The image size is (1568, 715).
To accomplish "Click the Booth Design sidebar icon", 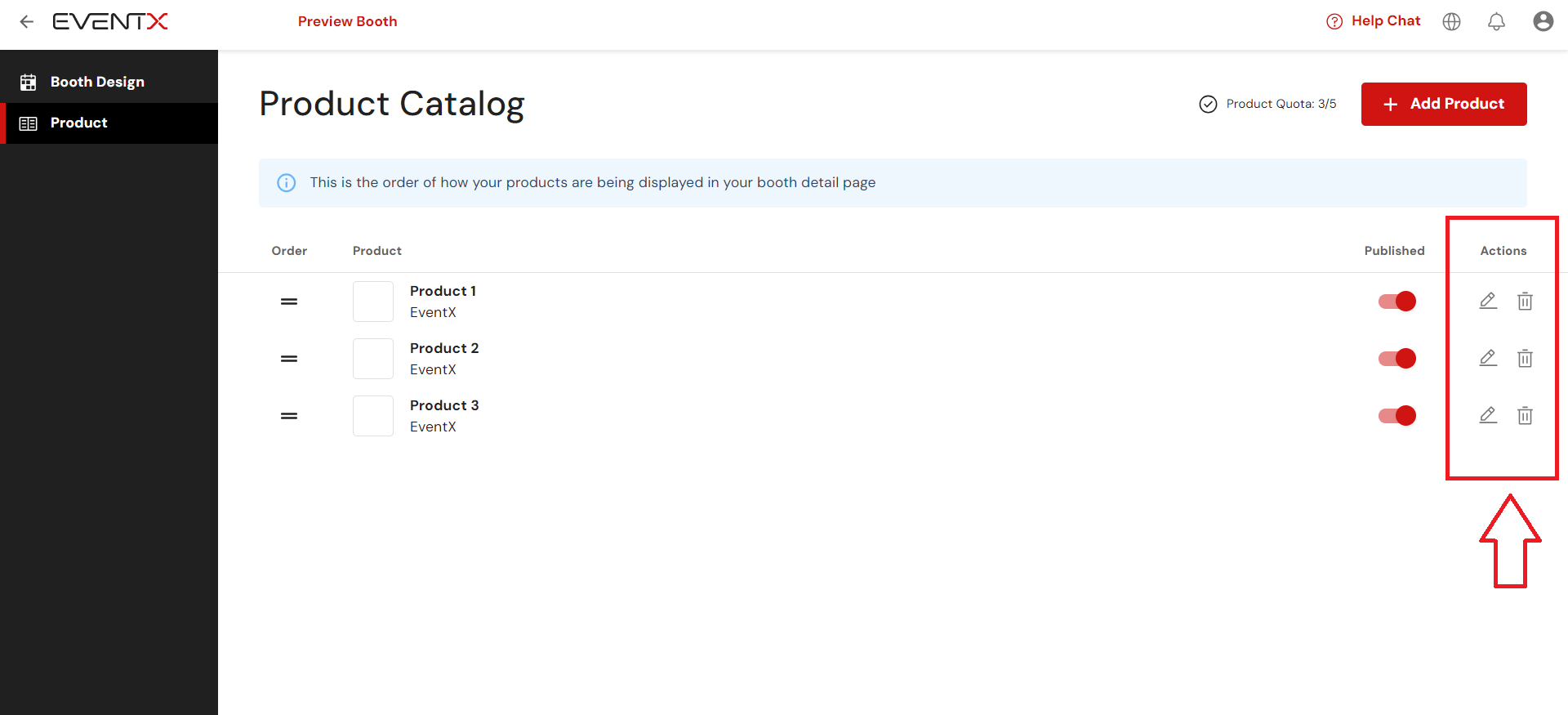I will click(x=29, y=82).
